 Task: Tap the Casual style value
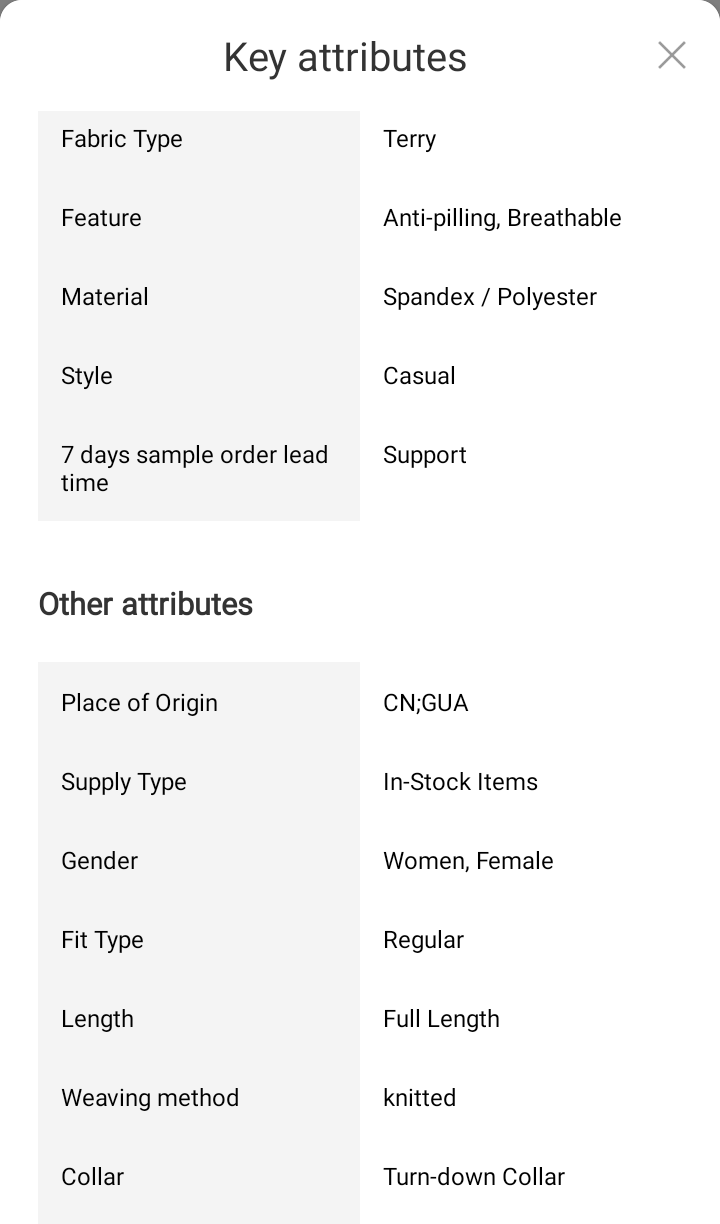(419, 376)
